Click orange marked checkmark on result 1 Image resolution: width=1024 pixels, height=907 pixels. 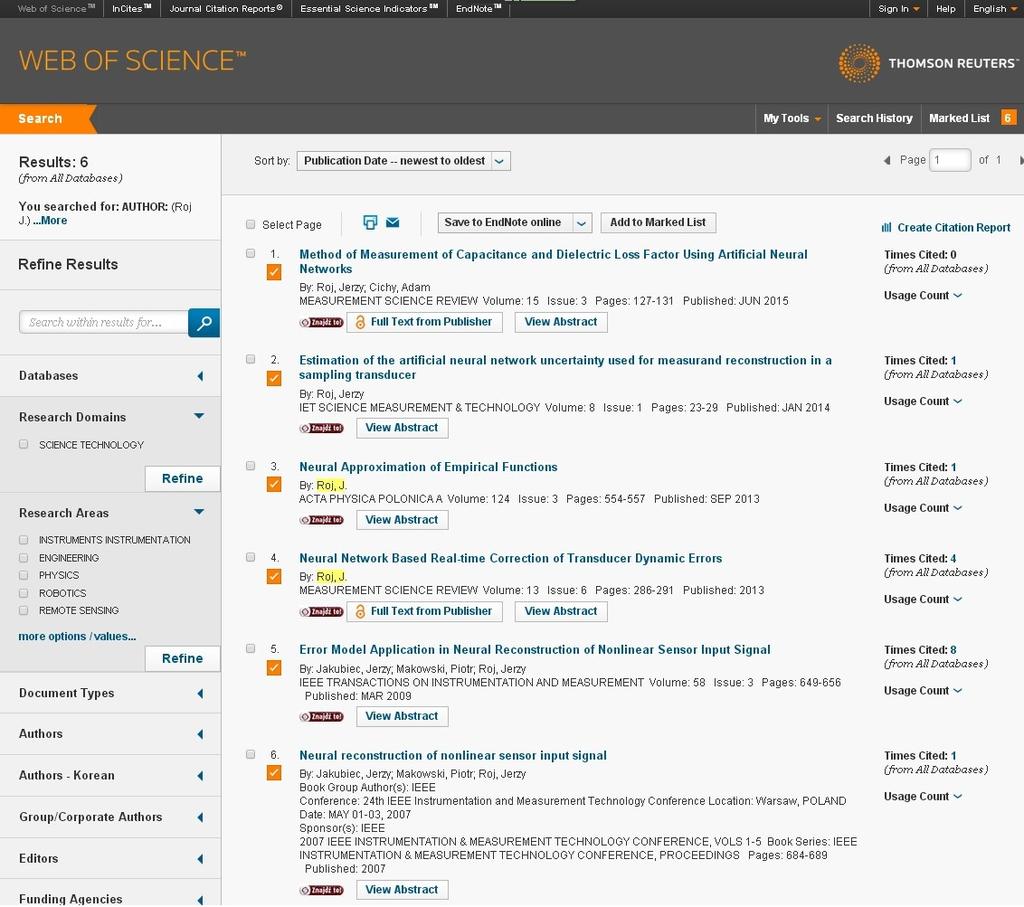pos(274,272)
